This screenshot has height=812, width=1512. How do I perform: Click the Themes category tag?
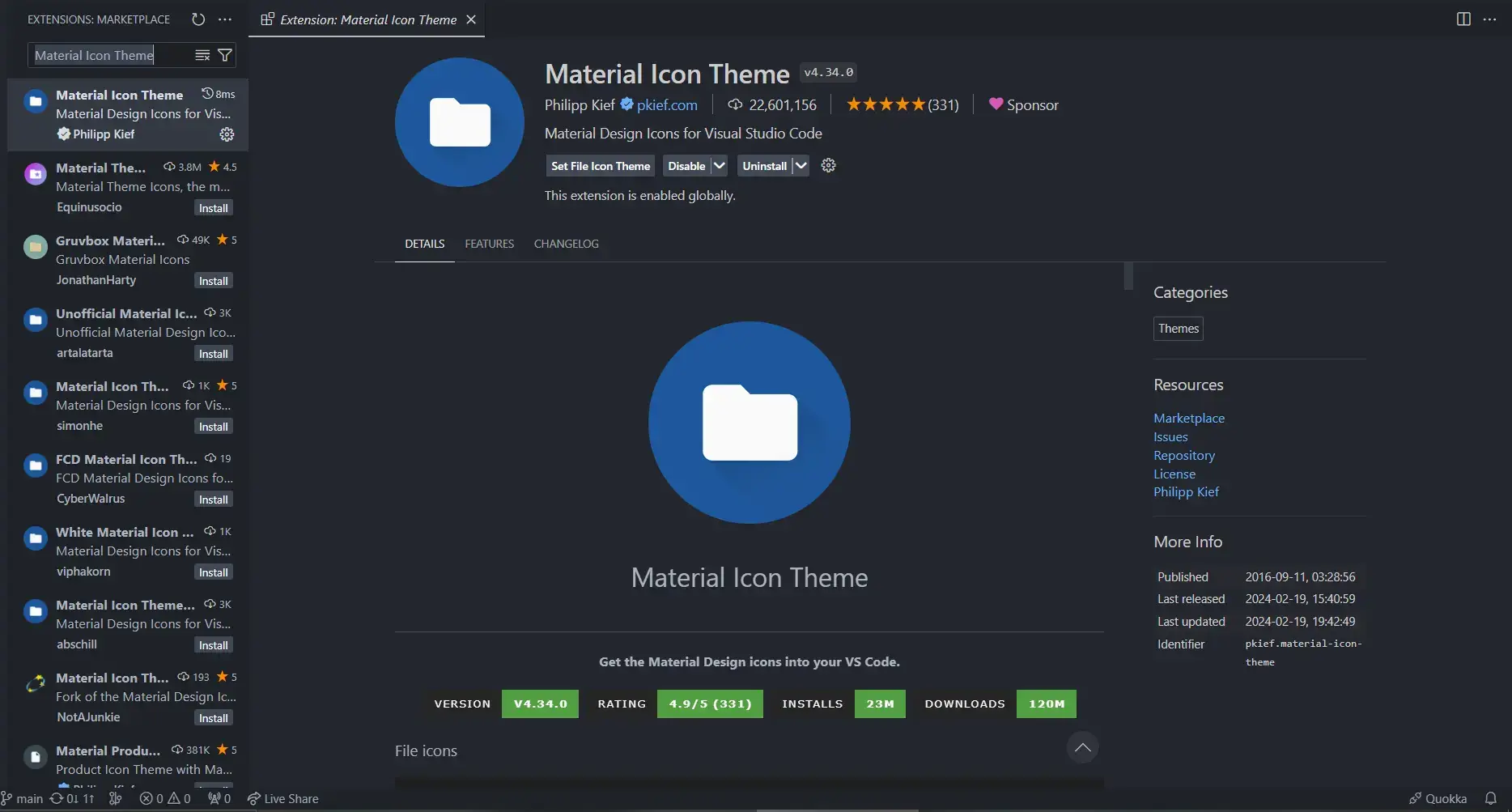(x=1178, y=329)
